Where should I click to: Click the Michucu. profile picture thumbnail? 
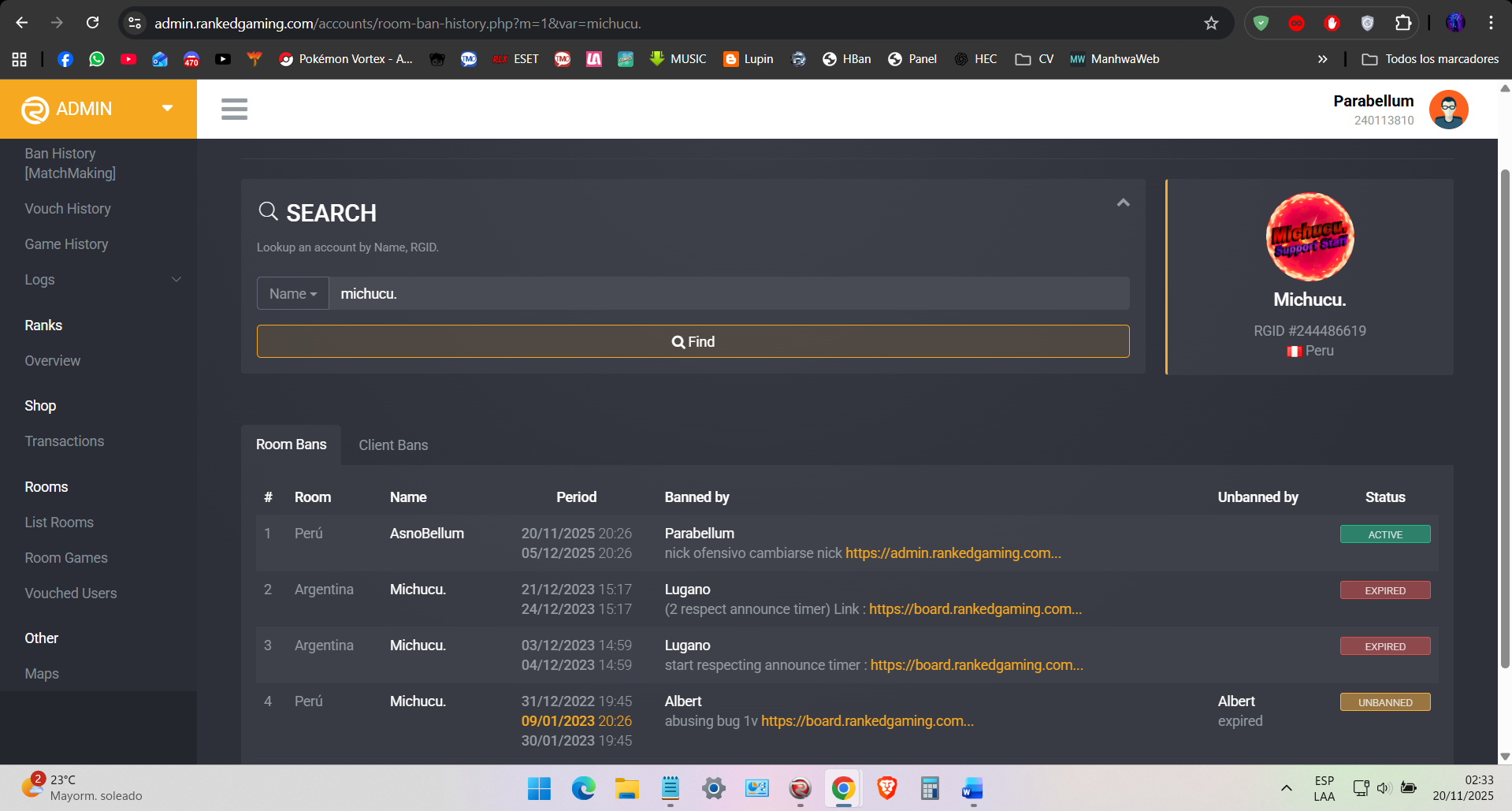1310,236
